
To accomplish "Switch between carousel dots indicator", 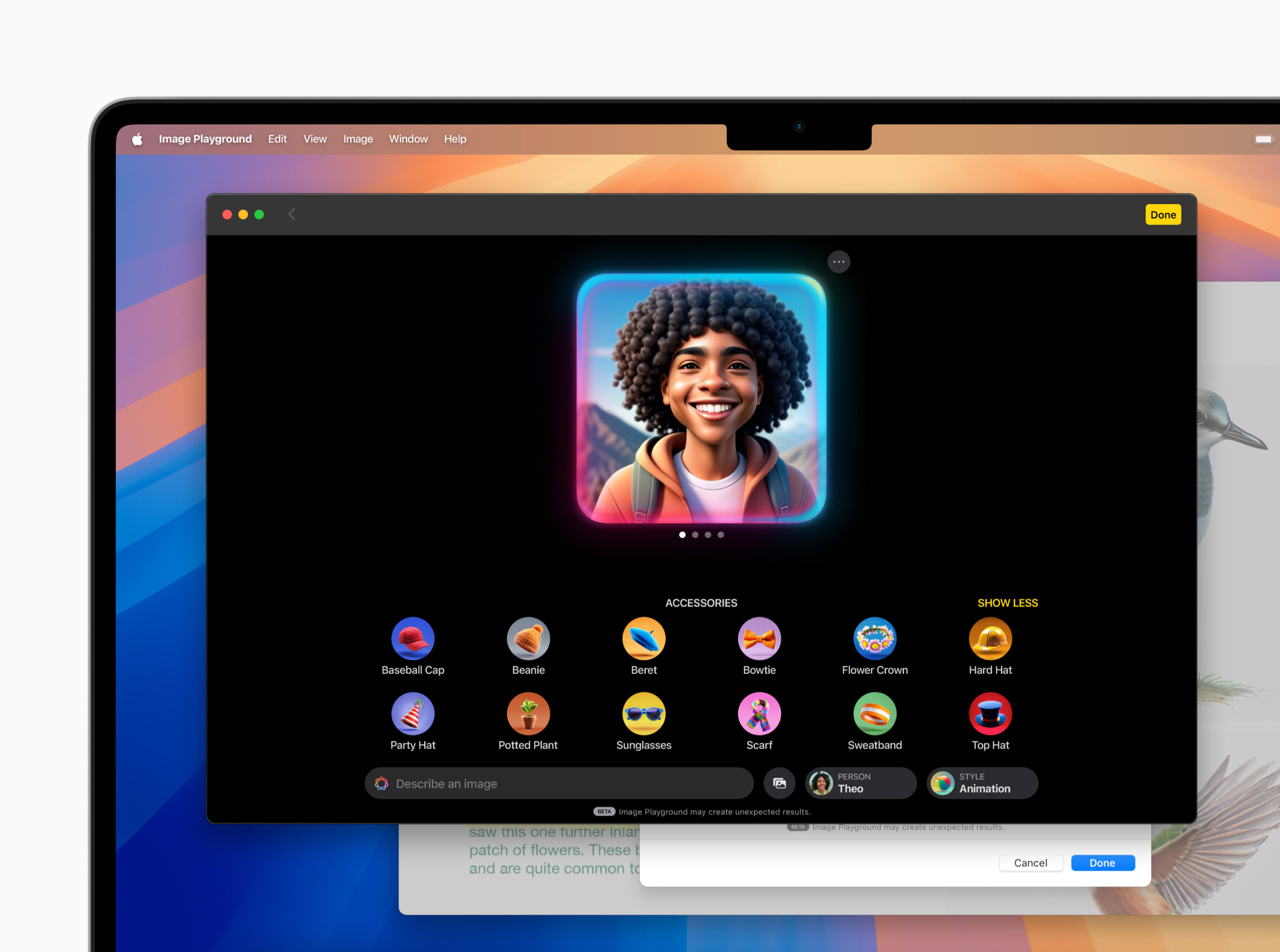I will tap(700, 534).
